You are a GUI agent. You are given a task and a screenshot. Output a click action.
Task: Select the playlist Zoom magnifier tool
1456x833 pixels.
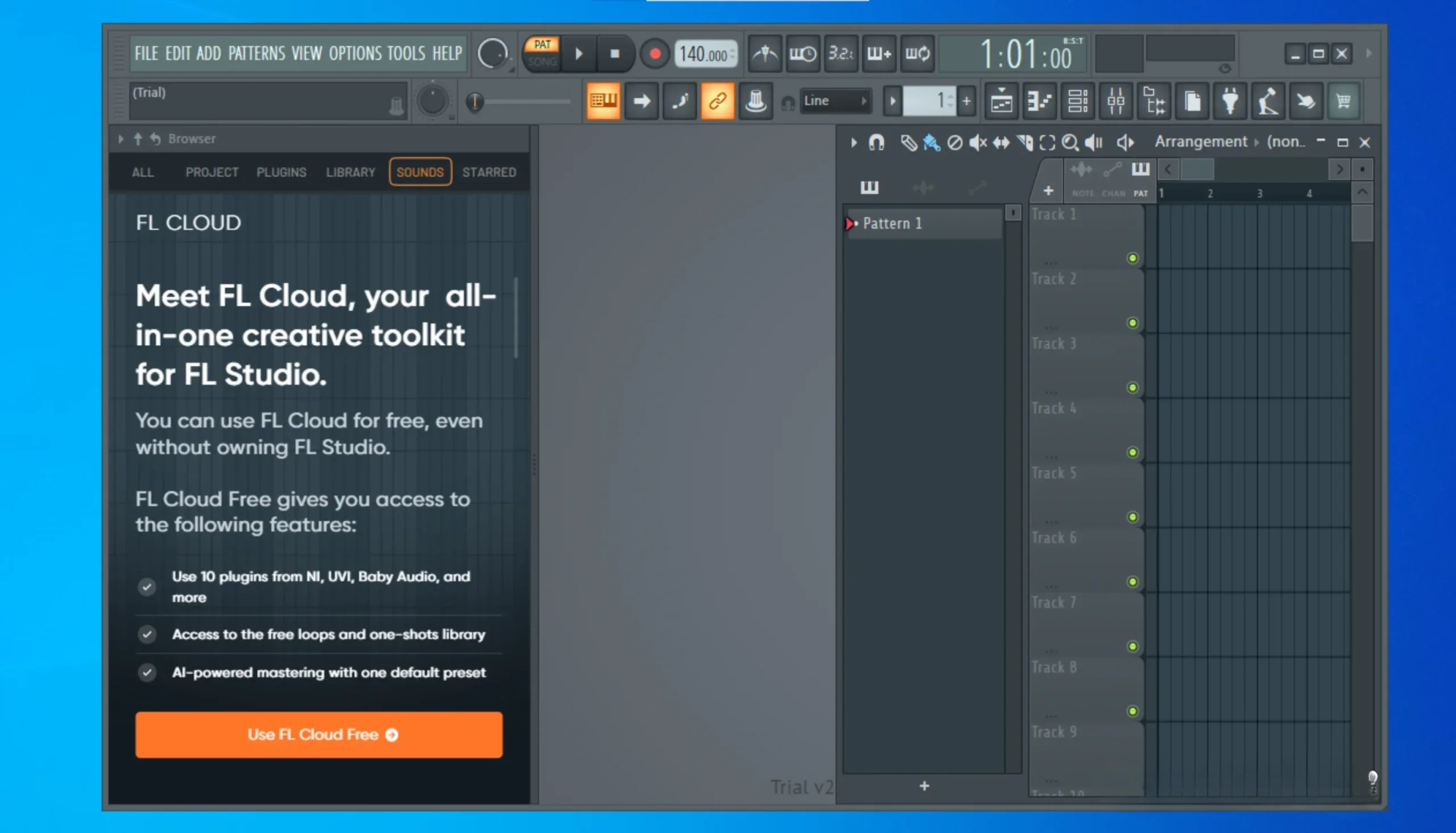pyautogui.click(x=1070, y=142)
